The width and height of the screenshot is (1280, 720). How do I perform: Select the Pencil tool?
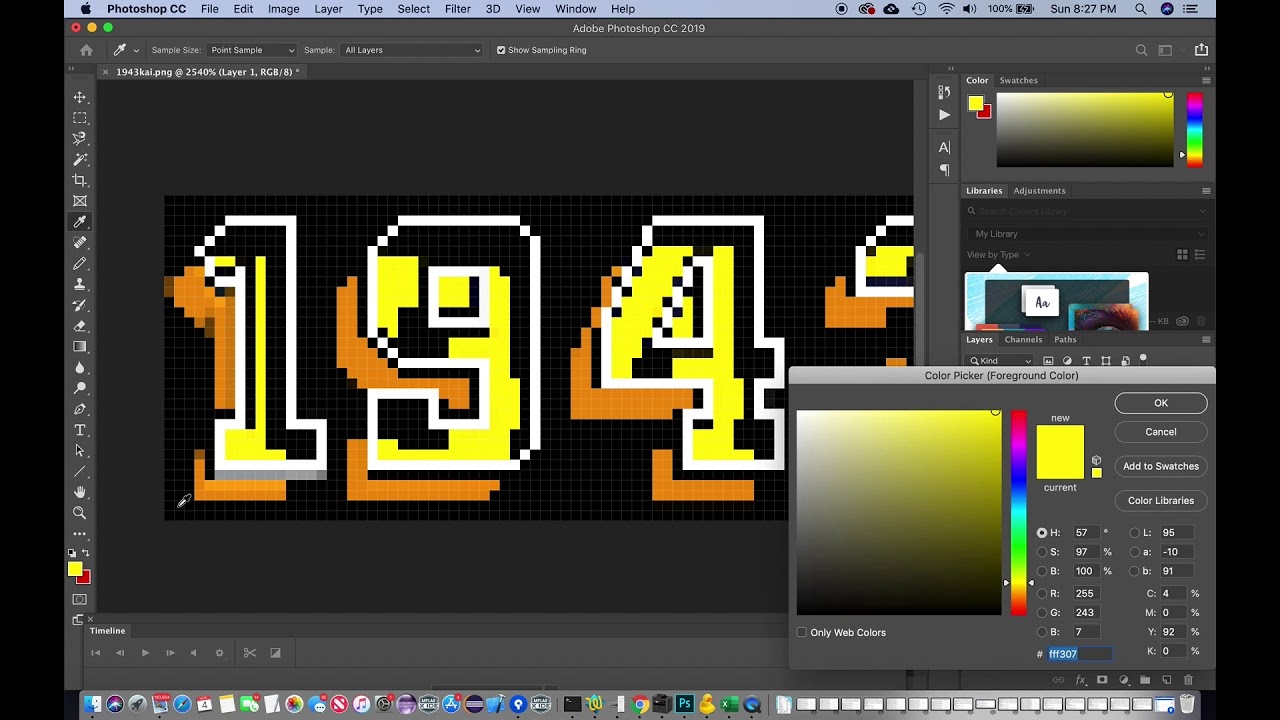pos(80,263)
